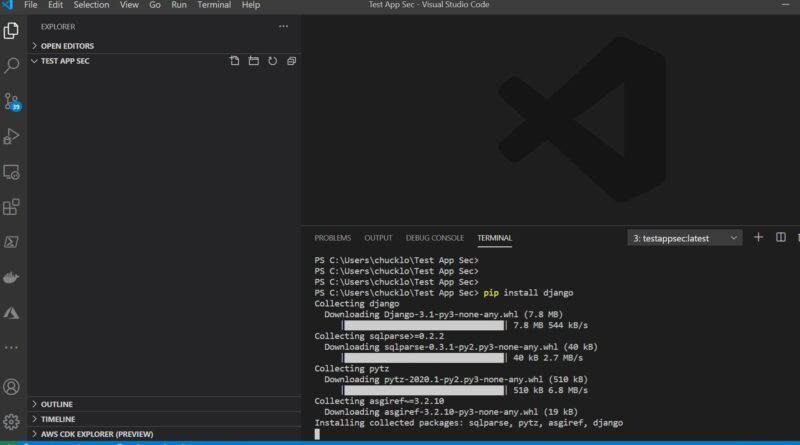Add a new terminal with plus icon
Viewport: 800px width, 445px height.
pos(758,237)
